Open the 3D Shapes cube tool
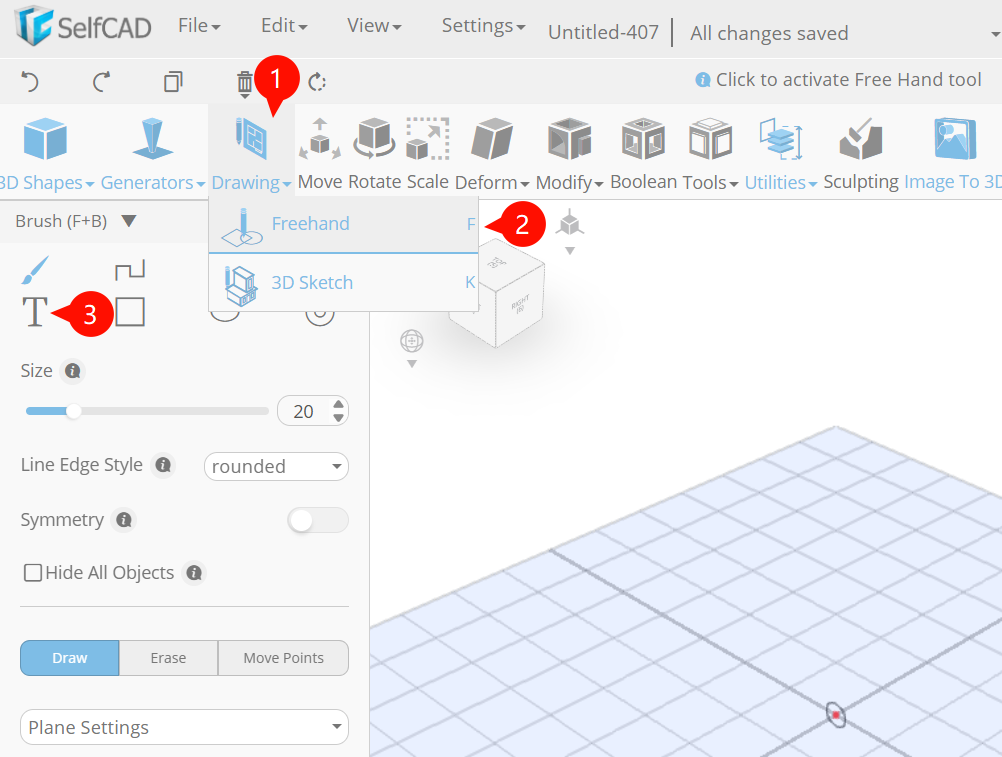1002x757 pixels. (45, 139)
